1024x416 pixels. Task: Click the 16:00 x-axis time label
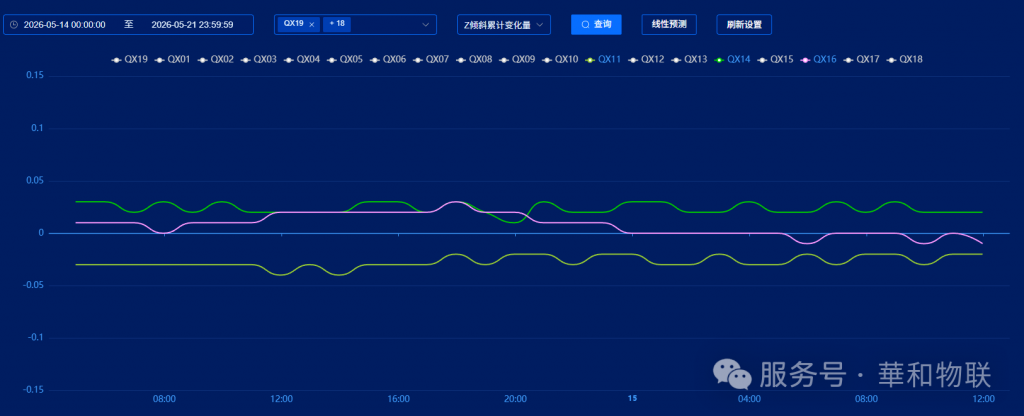398,398
